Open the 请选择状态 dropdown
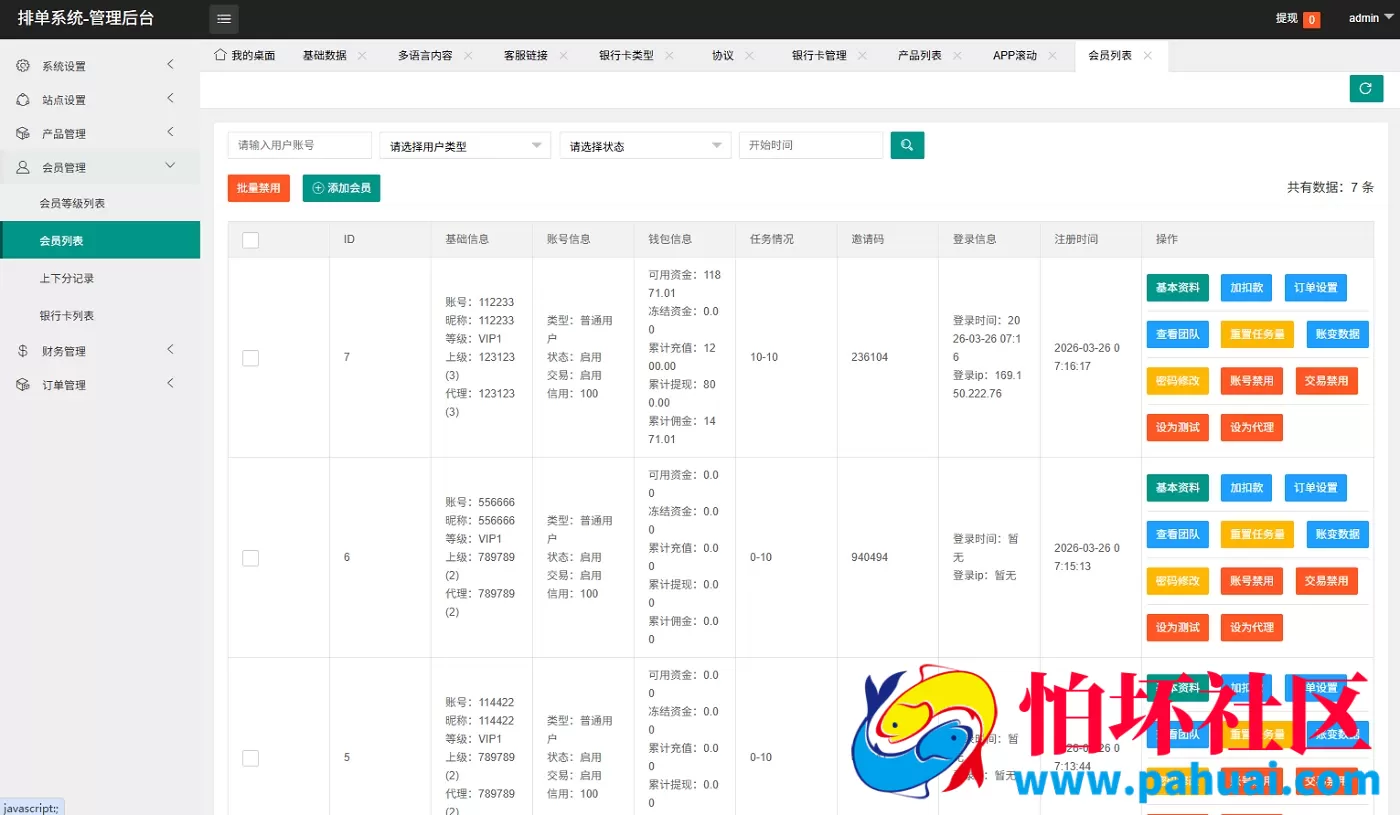 point(645,146)
